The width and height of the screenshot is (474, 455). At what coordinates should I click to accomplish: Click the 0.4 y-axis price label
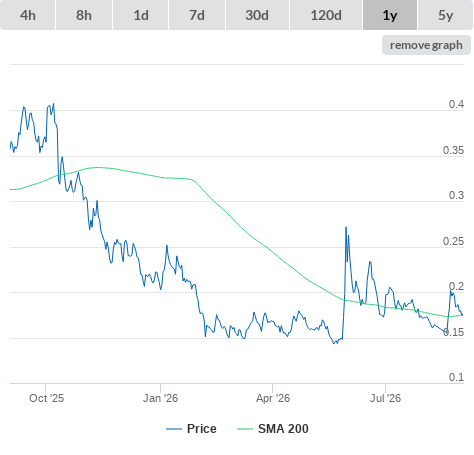pos(456,104)
